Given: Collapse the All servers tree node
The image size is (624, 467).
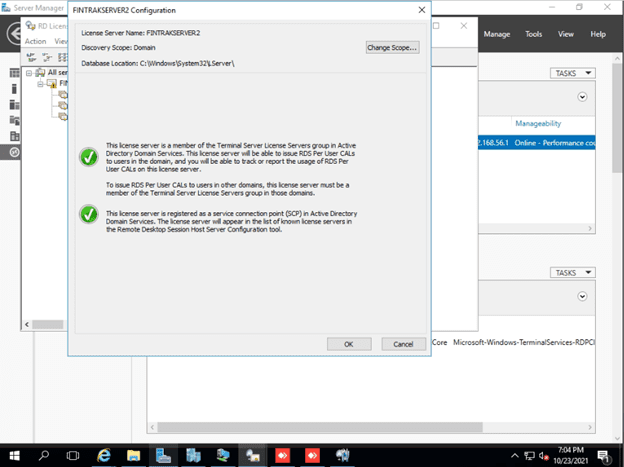Looking at the screenshot, I should tap(29, 73).
